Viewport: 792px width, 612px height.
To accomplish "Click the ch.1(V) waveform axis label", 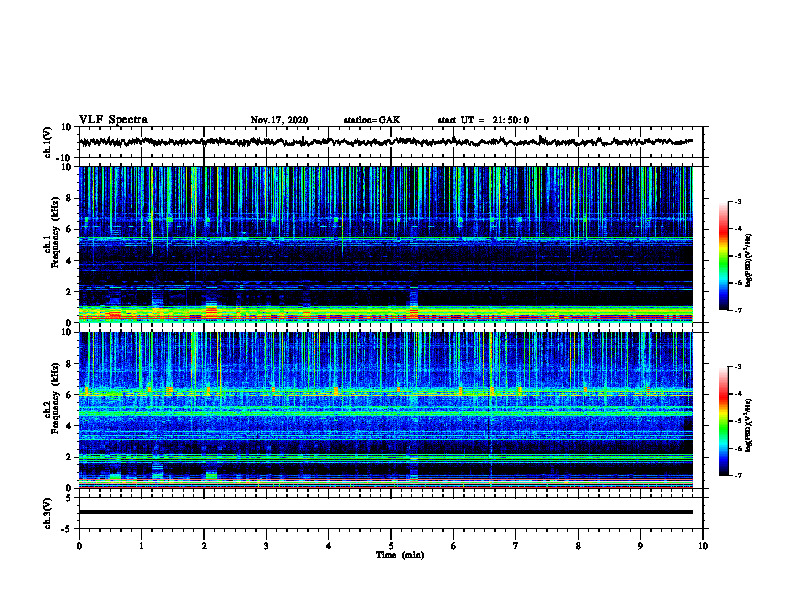I will [x=48, y=142].
